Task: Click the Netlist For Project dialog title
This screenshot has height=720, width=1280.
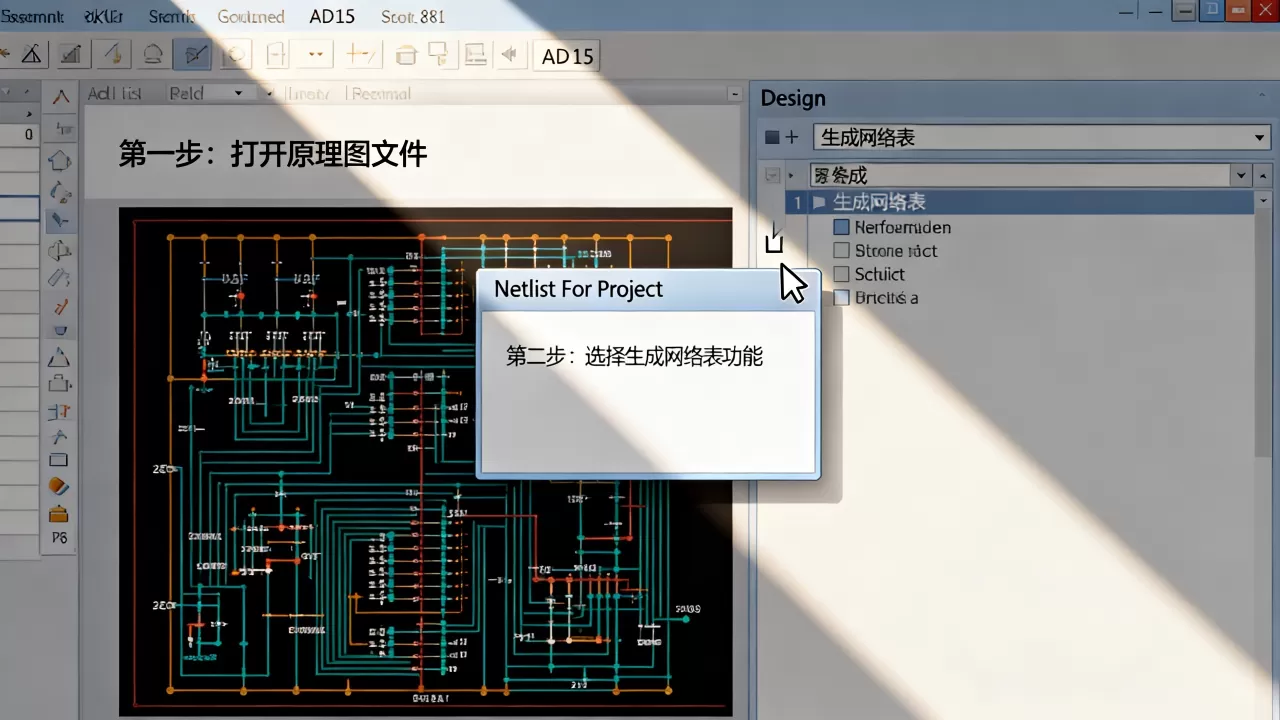Action: pyautogui.click(x=578, y=289)
